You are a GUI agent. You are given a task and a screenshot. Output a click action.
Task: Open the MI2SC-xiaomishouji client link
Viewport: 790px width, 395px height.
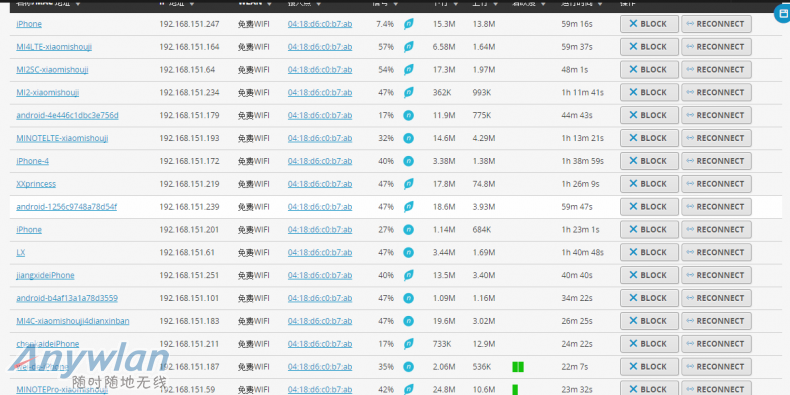[x=52, y=70]
